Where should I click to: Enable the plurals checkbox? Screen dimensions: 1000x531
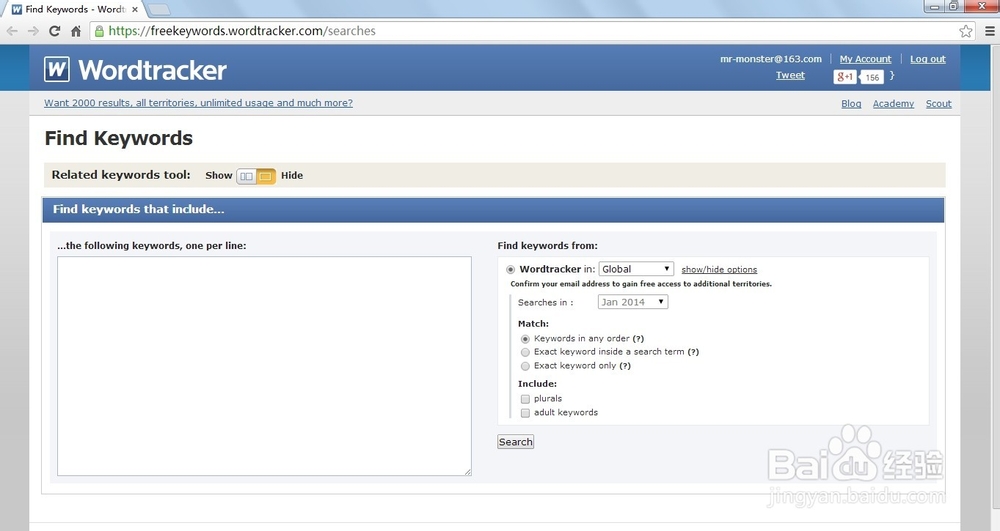(x=526, y=399)
